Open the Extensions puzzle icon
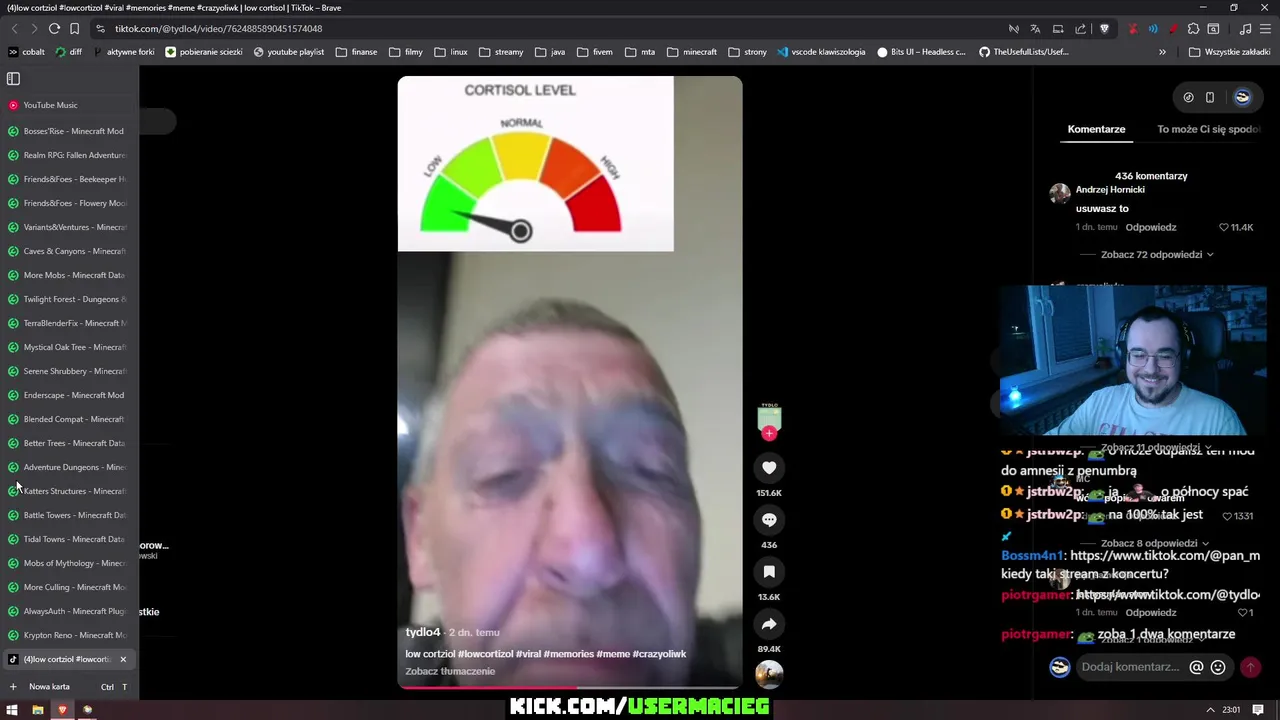 (1193, 29)
